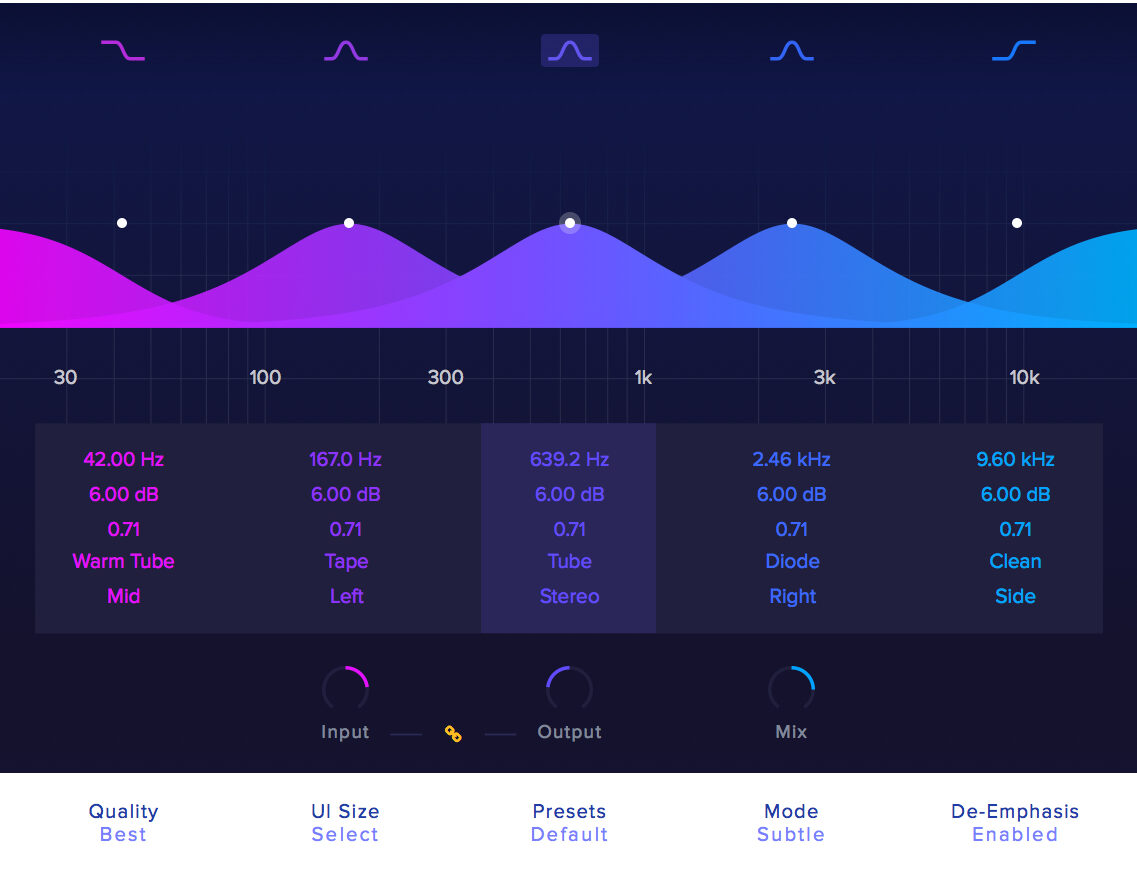Click the Mix knob
Screen dimensions: 1137x878
tap(791, 689)
